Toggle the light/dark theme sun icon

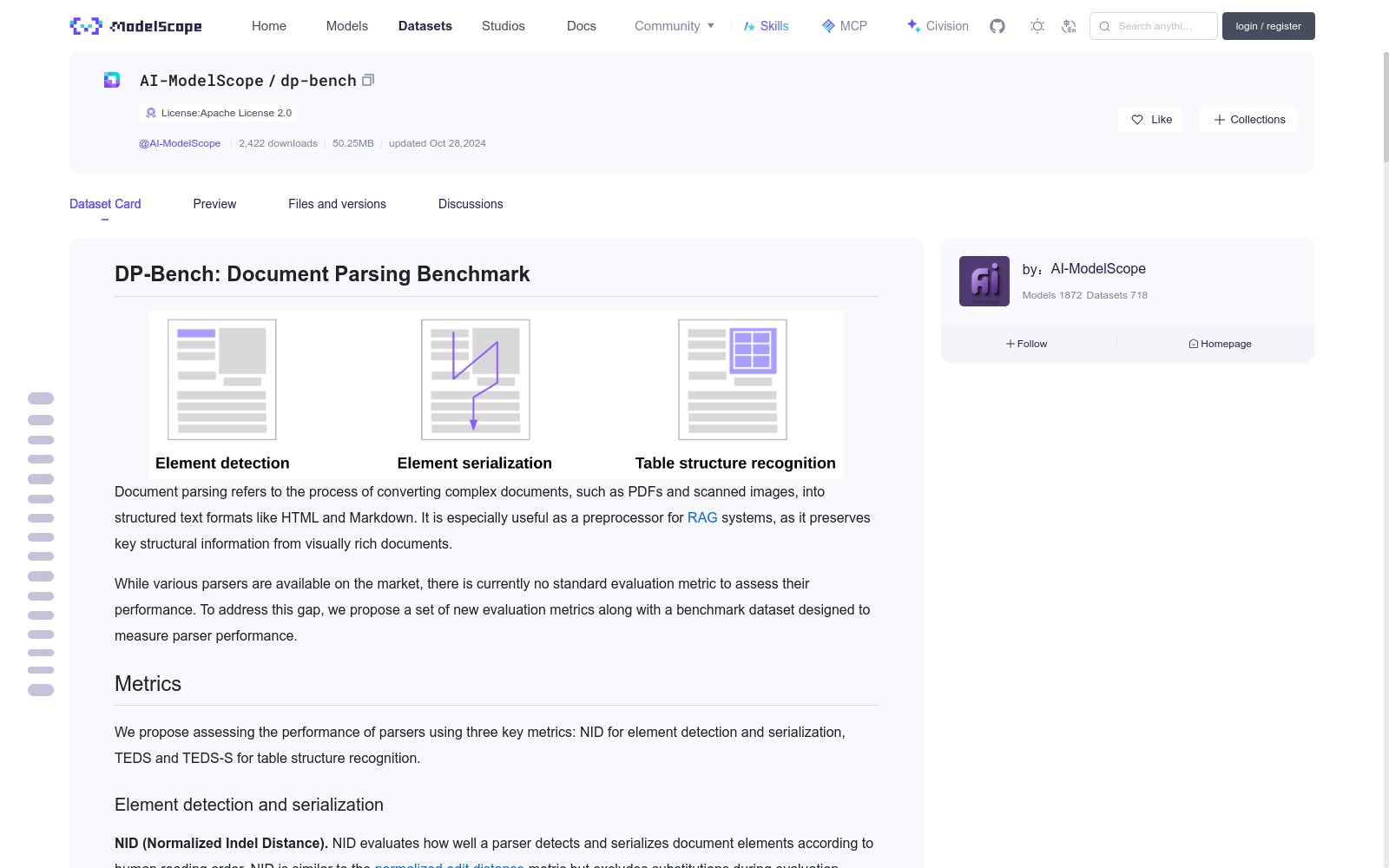point(1037,26)
